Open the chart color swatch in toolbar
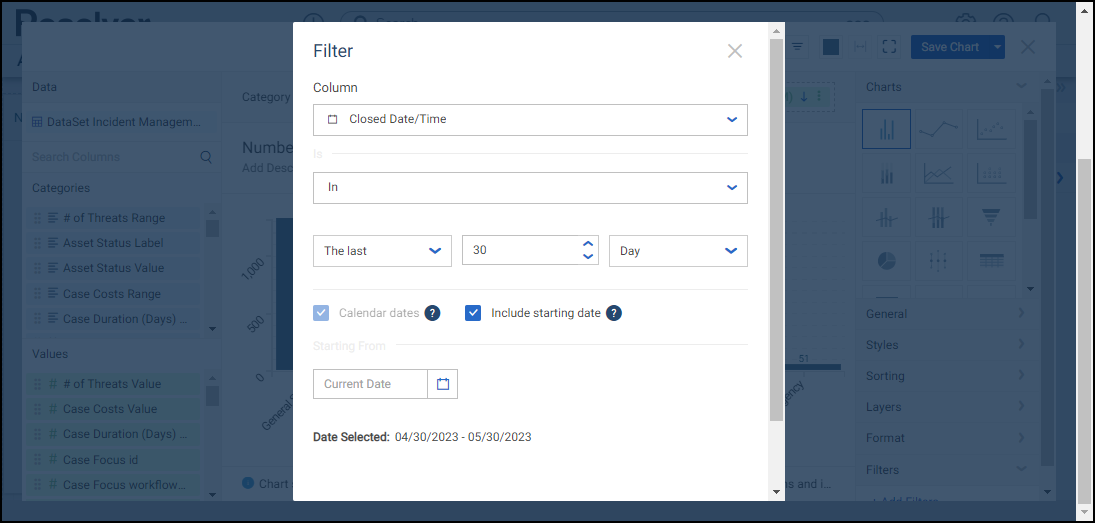 [831, 47]
